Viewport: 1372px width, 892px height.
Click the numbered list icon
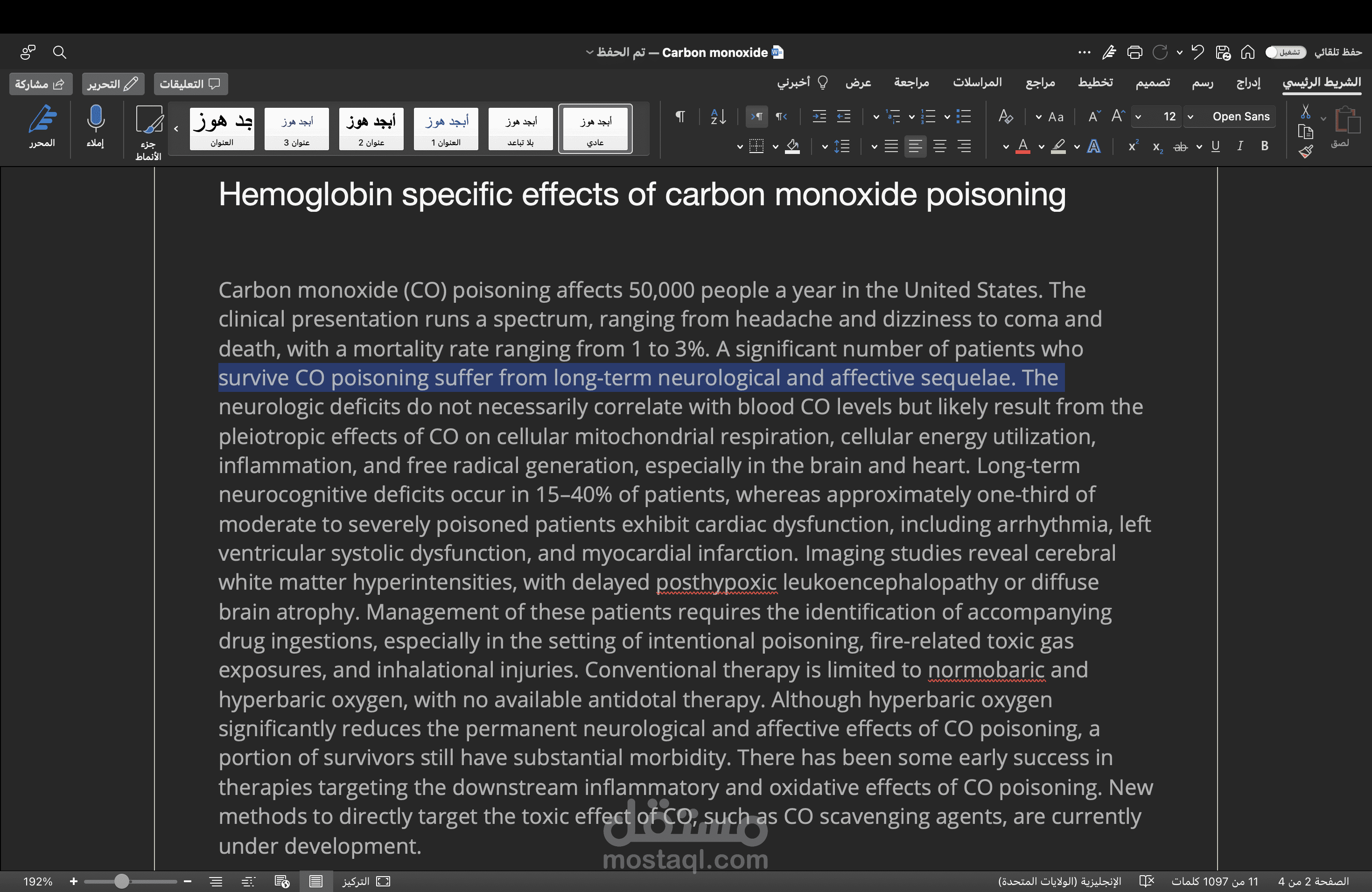click(928, 116)
